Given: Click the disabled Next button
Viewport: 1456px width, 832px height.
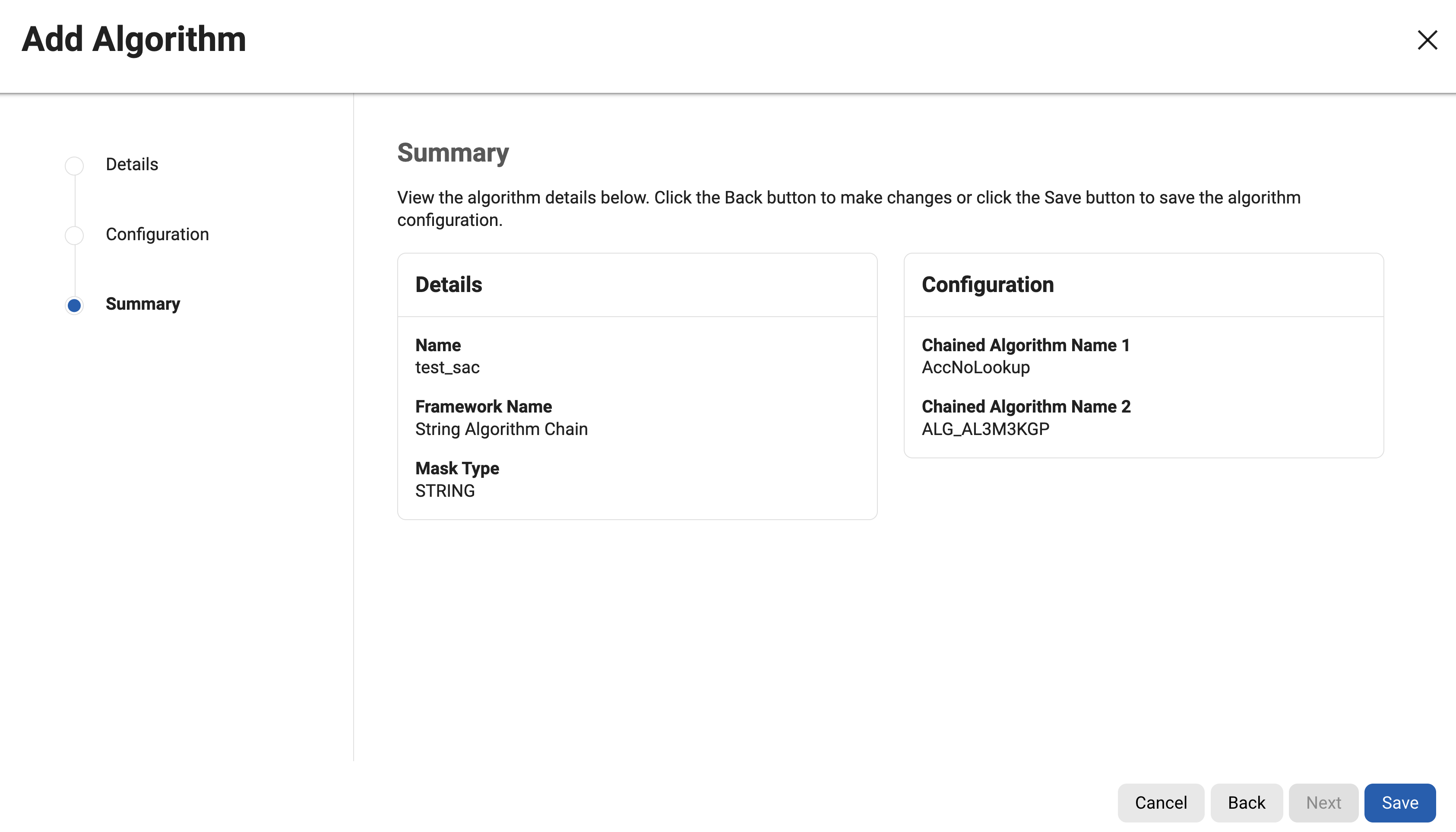Looking at the screenshot, I should pyautogui.click(x=1323, y=802).
